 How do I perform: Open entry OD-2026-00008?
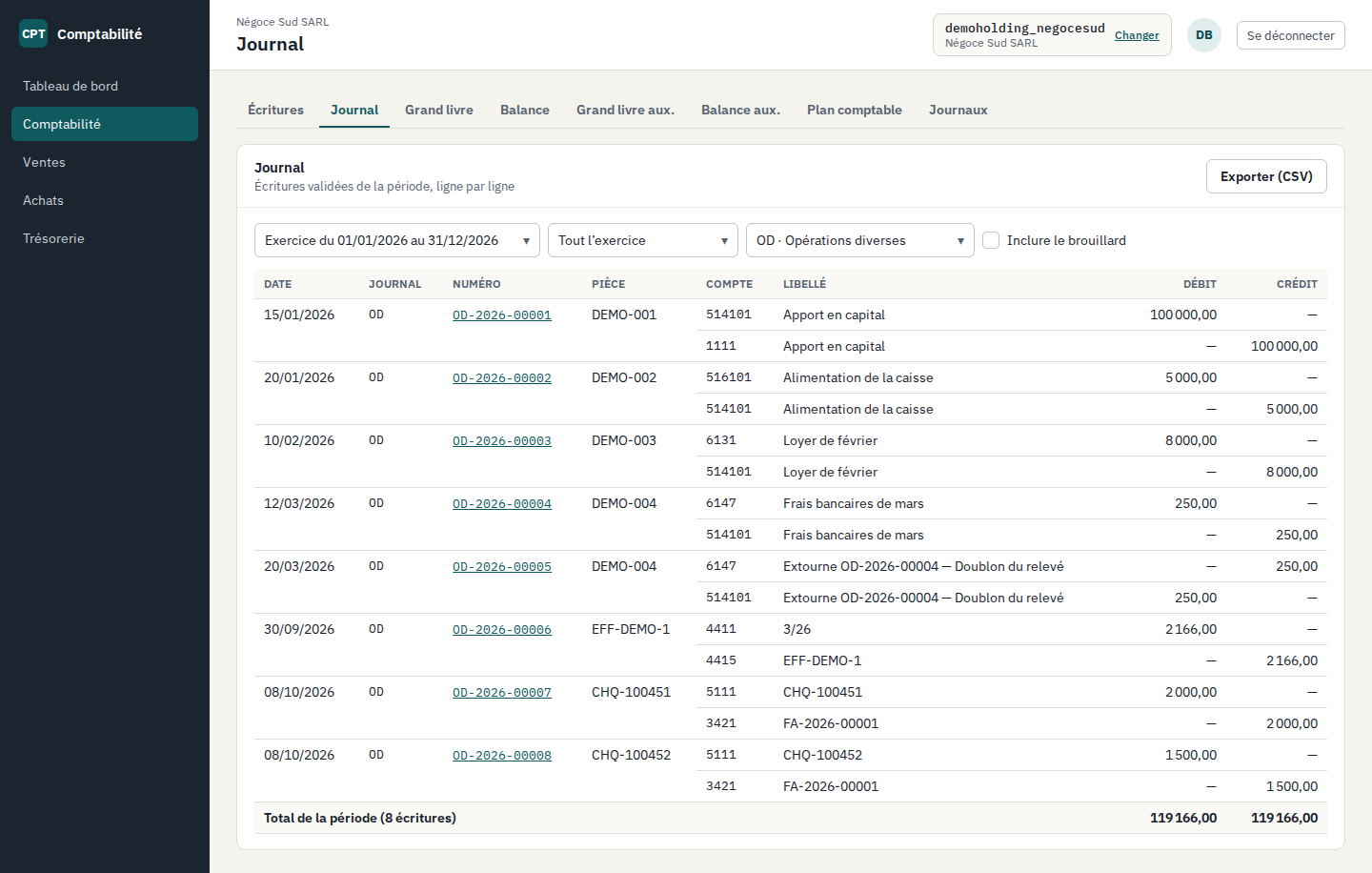(x=502, y=756)
